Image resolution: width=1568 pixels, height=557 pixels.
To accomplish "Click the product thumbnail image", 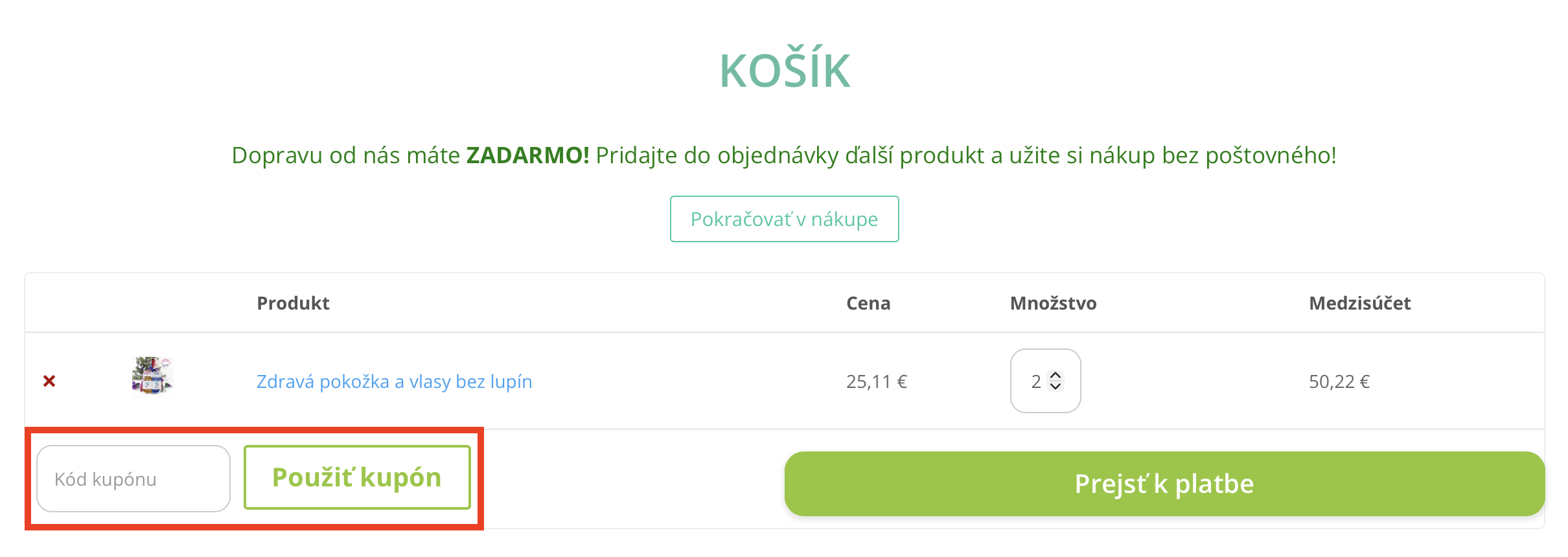I will 152,376.
